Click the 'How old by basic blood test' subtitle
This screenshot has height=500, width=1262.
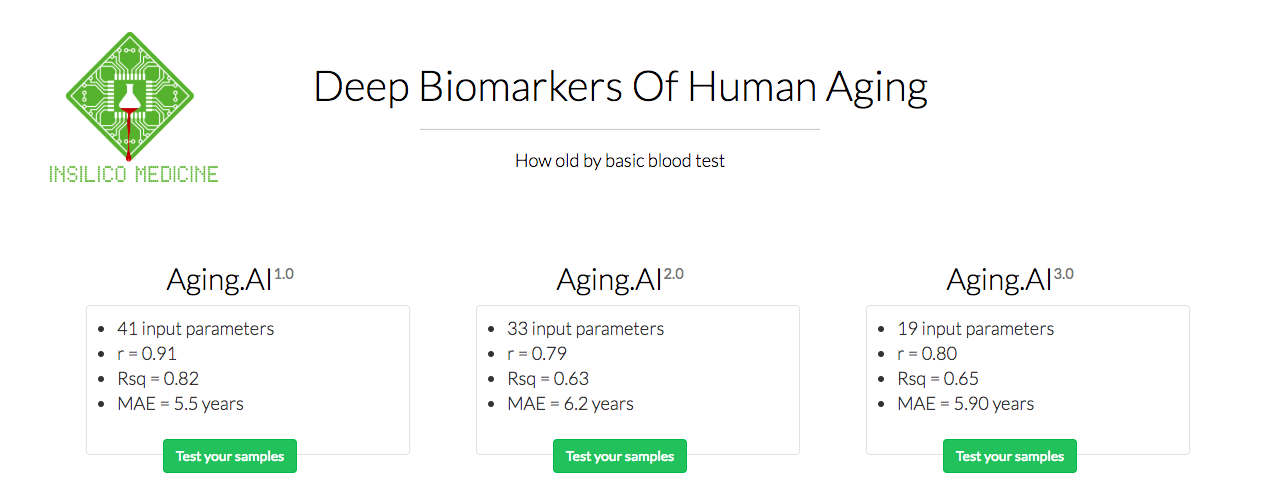pos(620,160)
